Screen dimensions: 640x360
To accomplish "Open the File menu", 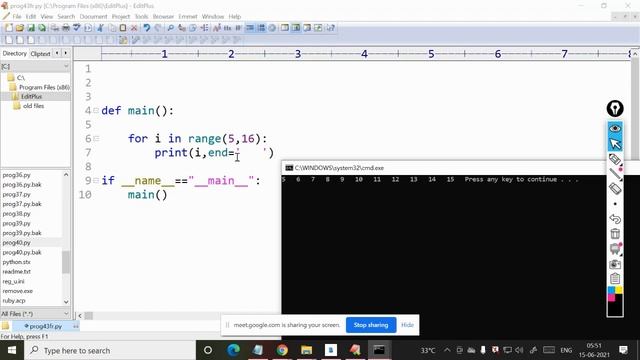I will [x=17, y=16].
